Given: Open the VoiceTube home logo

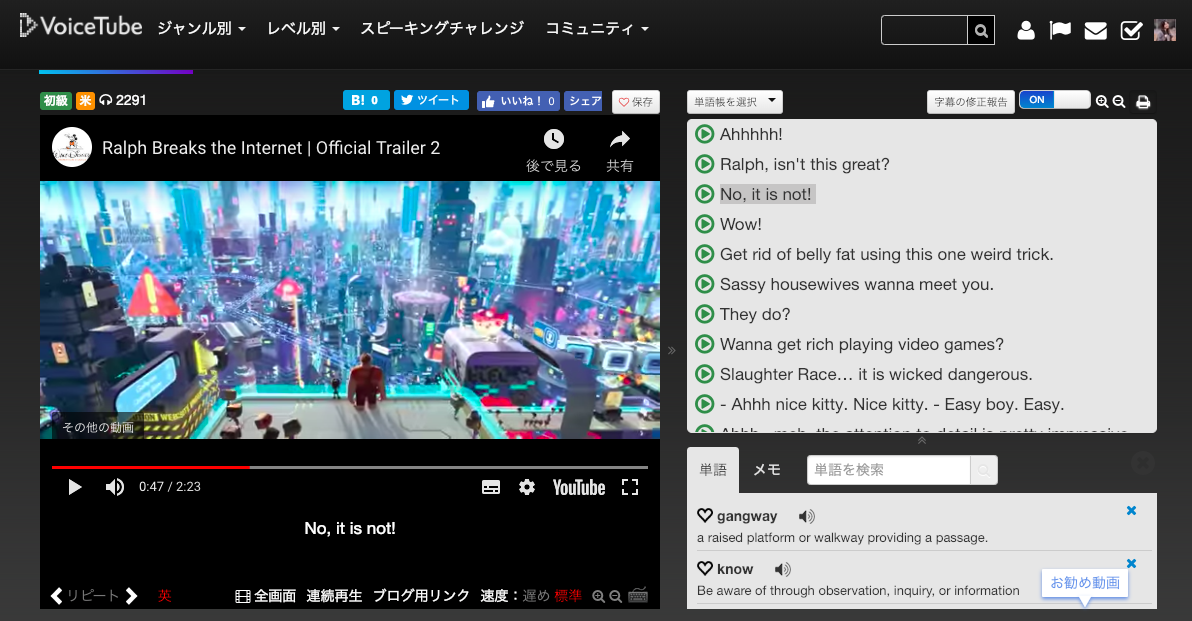Looking at the screenshot, I should pos(81,27).
